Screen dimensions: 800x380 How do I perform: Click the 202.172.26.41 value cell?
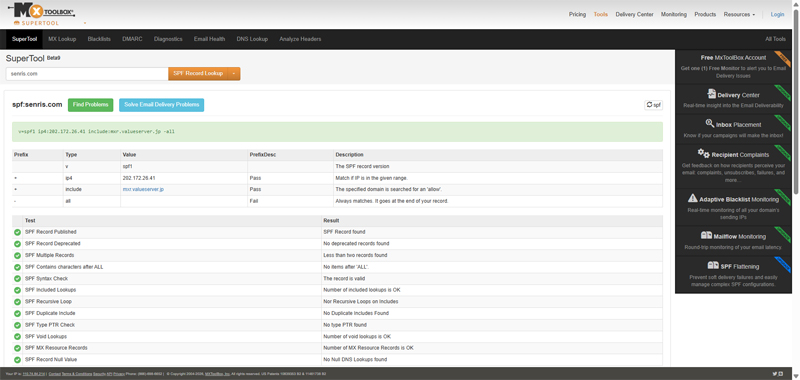click(184, 178)
